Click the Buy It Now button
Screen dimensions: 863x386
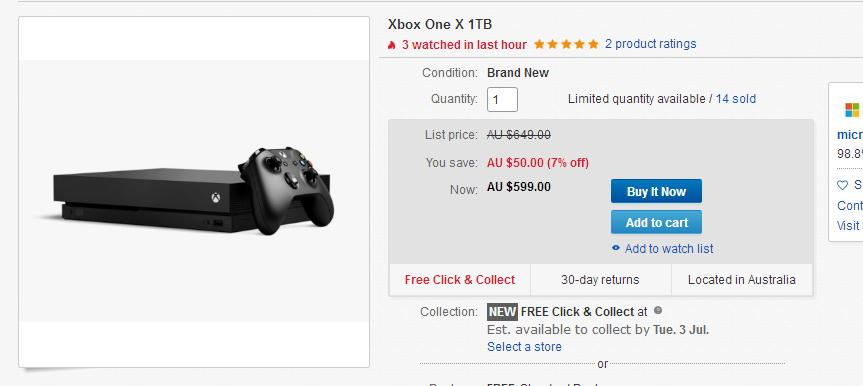656,191
